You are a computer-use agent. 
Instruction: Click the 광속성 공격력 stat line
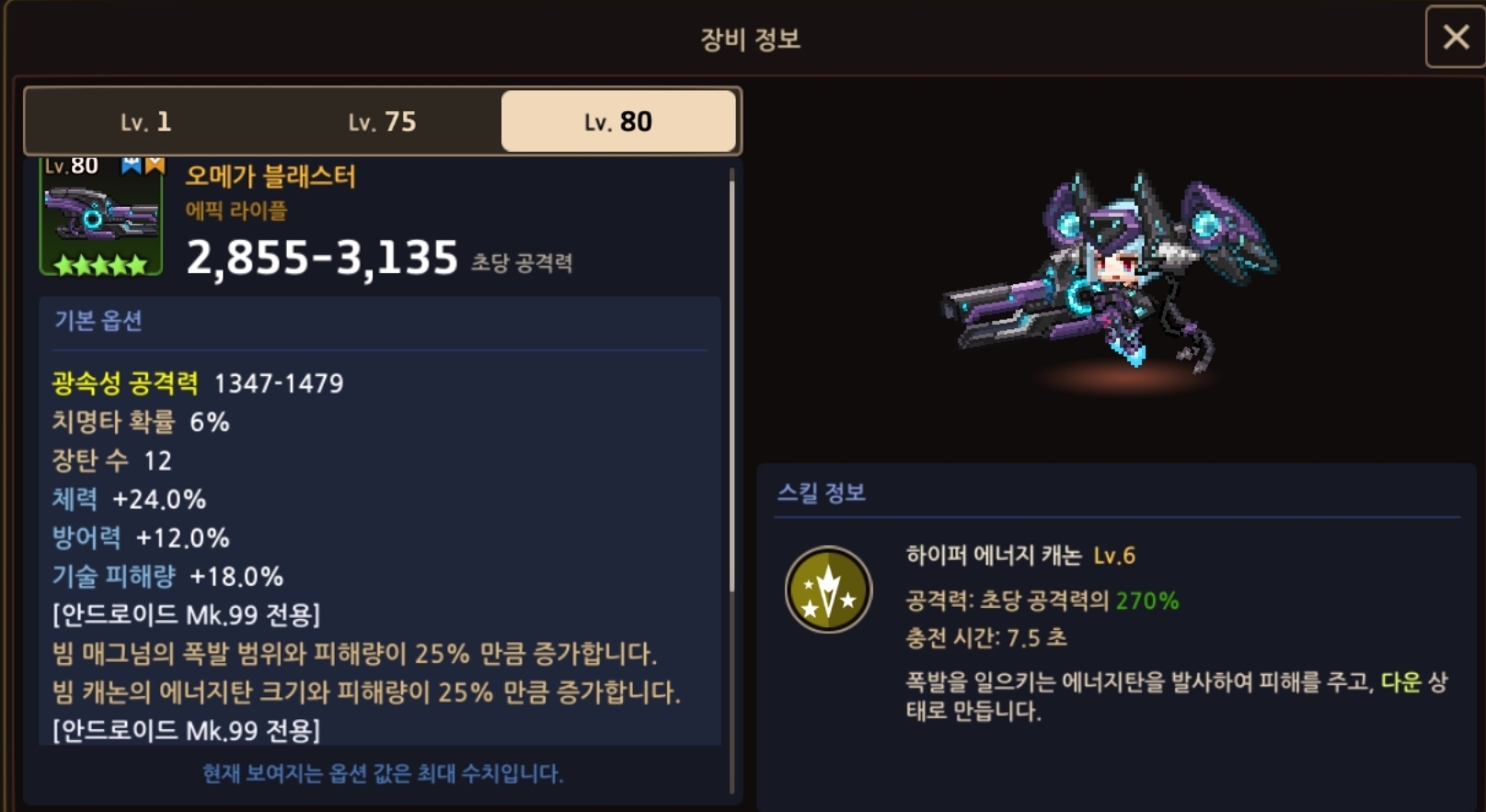click(x=198, y=383)
